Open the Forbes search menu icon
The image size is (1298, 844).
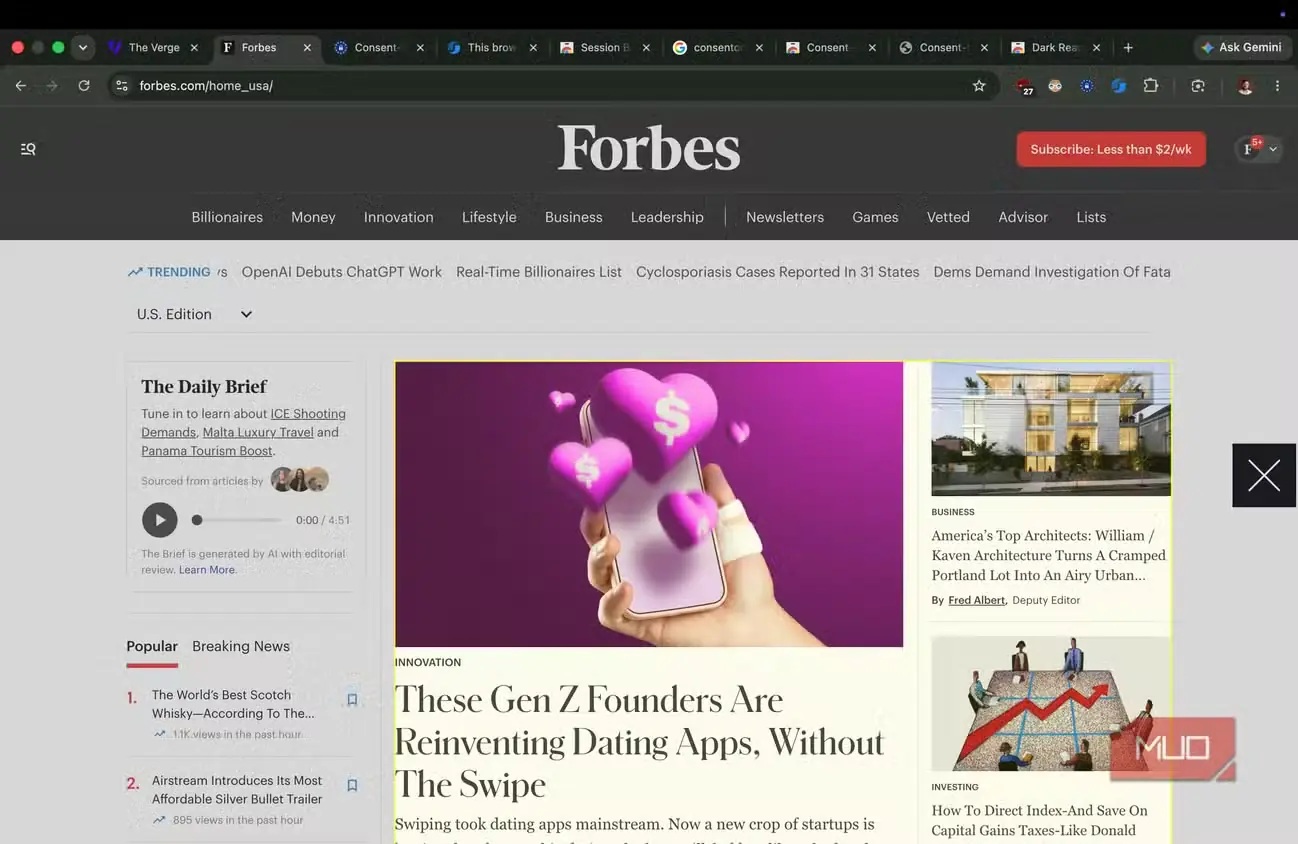click(28, 149)
